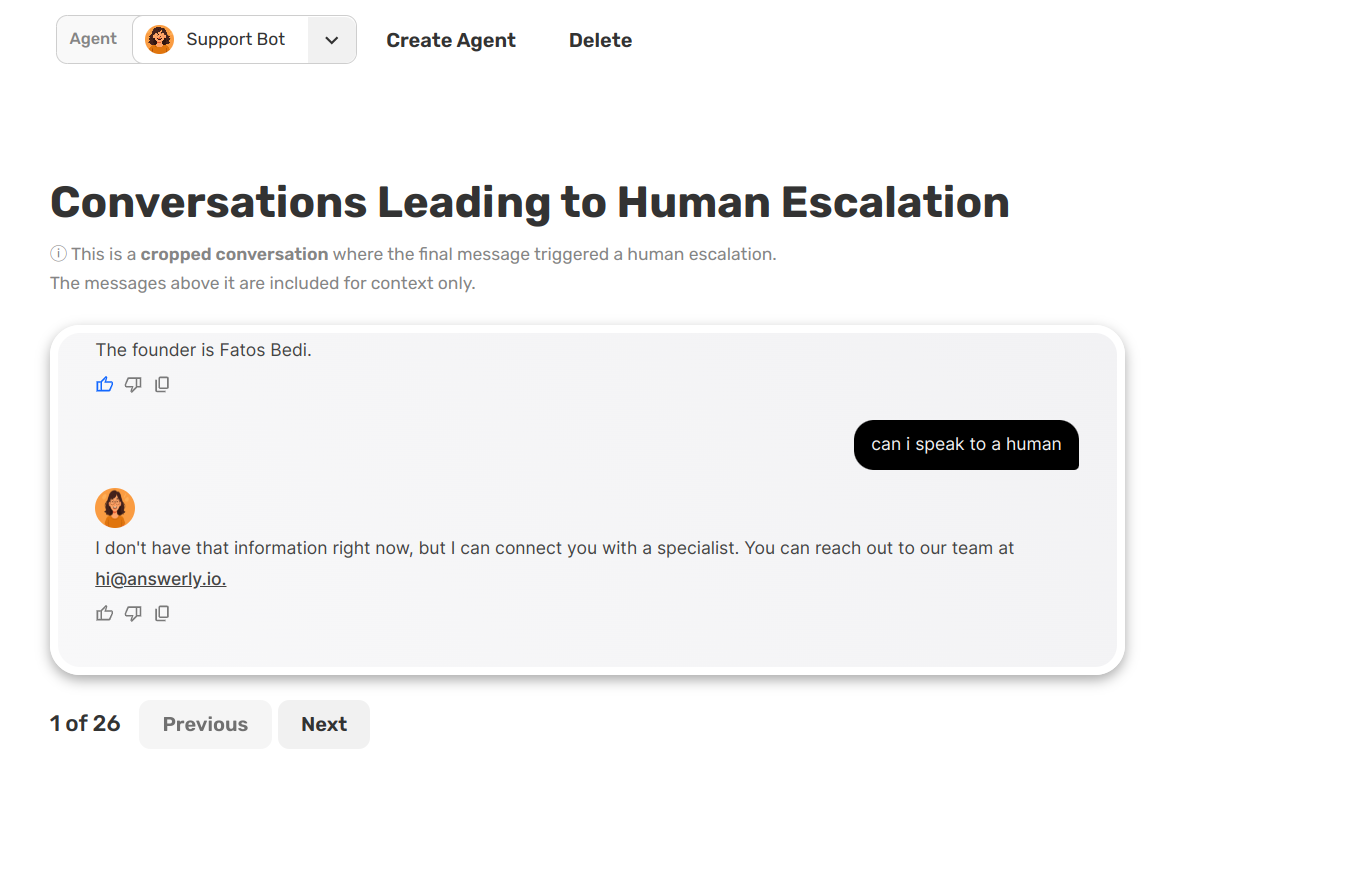
Task: Click the bot avatar in the conversation
Action: pos(115,508)
